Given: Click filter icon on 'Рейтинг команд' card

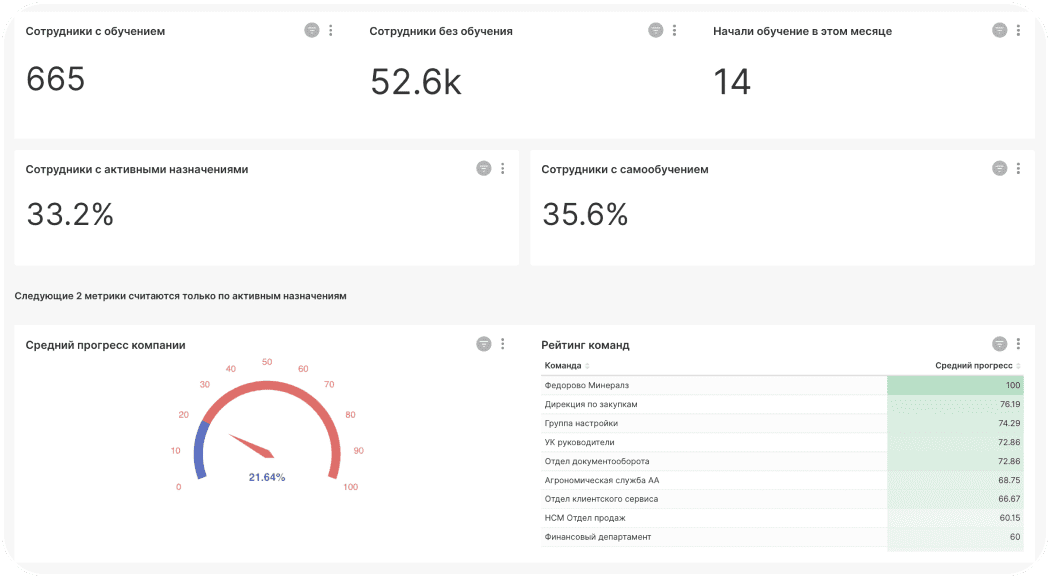Looking at the screenshot, I should pyautogui.click(x=999, y=343).
